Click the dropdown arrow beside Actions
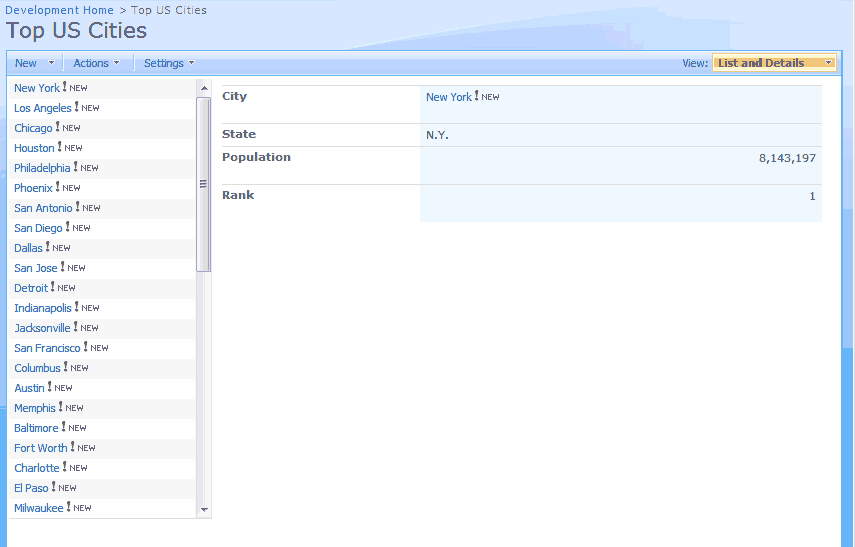Screen dimensions: 855x547 tap(116, 63)
